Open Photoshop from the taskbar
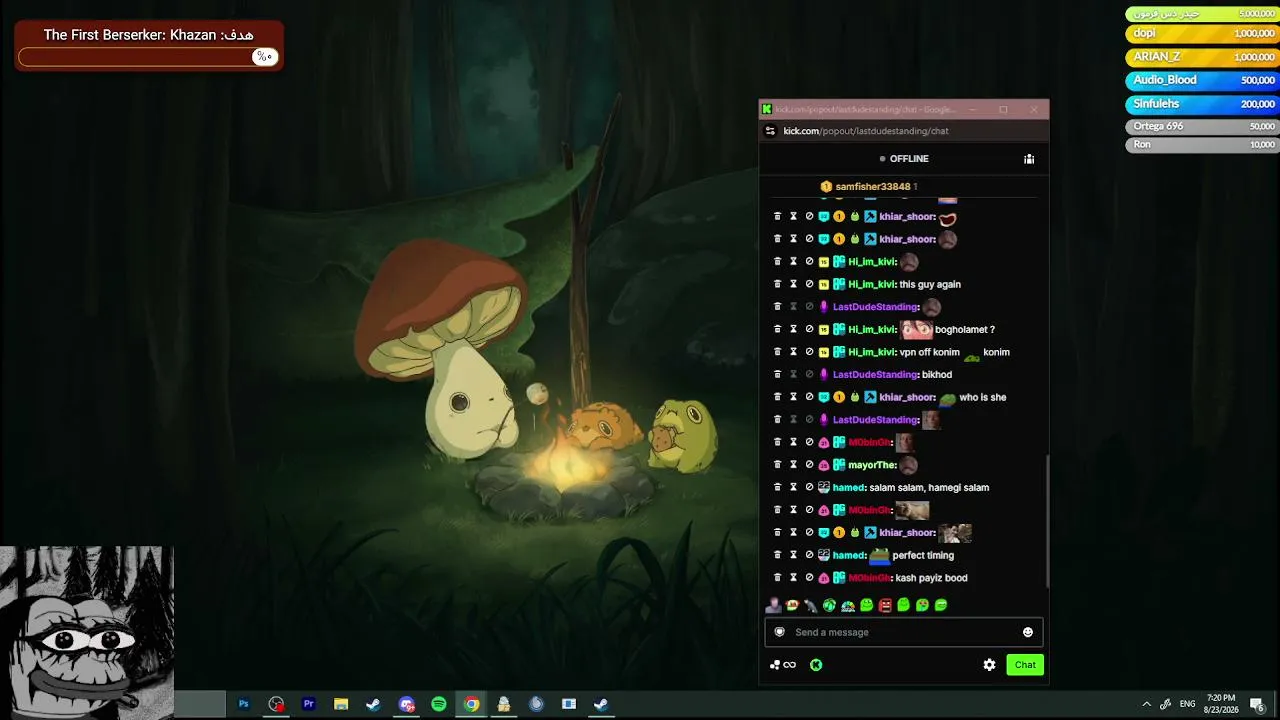This screenshot has height=720, width=1280. (x=243, y=704)
